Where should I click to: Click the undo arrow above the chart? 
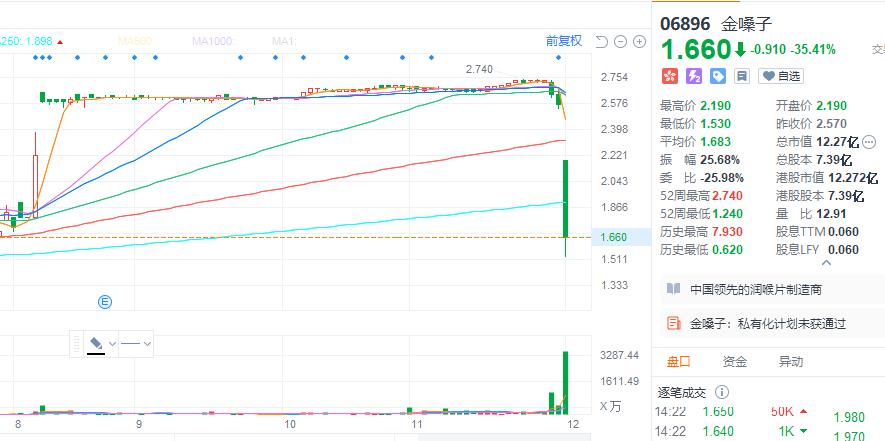click(x=602, y=41)
